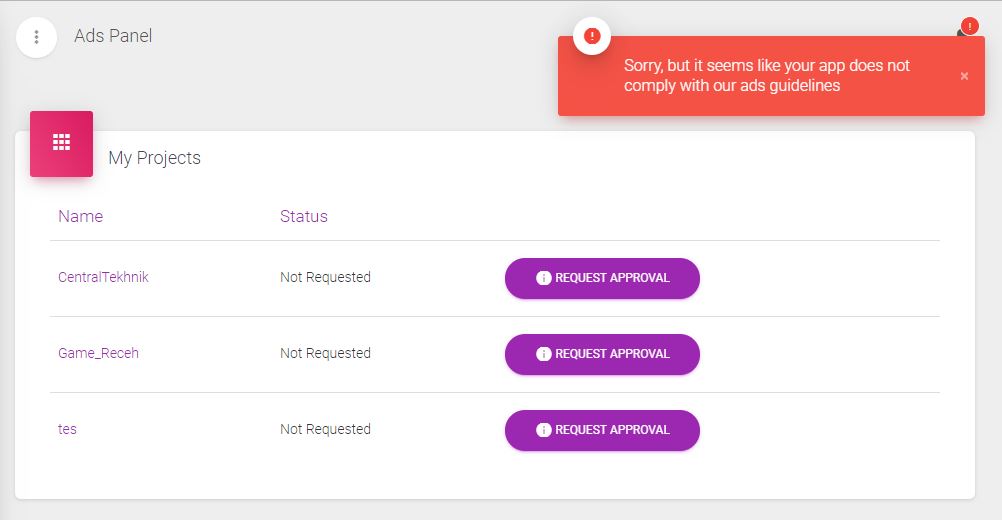Screen dimensions: 1002x520
Task: Click the Ads Panel title
Action: pos(113,36)
